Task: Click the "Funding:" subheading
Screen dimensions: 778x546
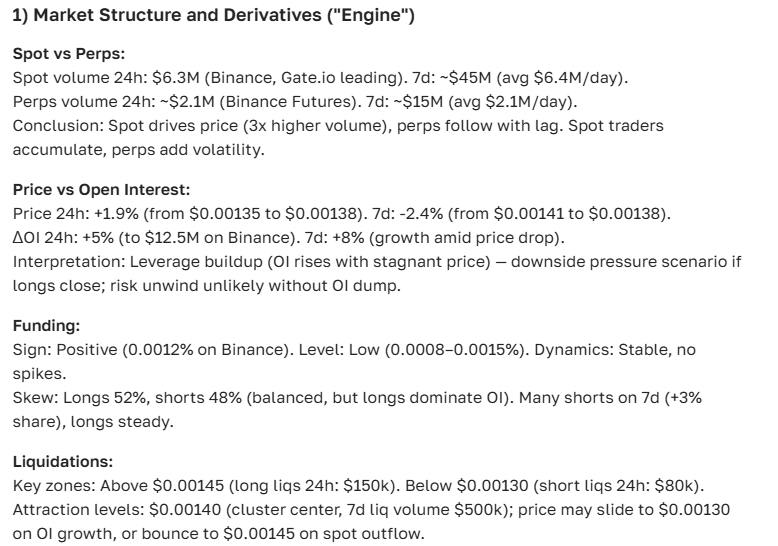Action: tap(44, 324)
